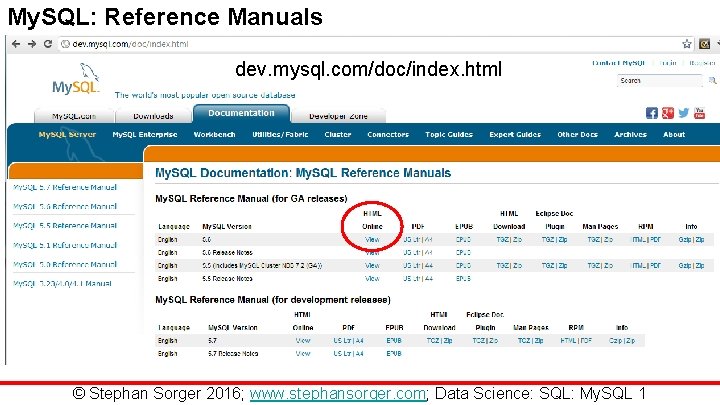Click the browser forward arrow
The image size is (720, 405).
pyautogui.click(x=32, y=44)
